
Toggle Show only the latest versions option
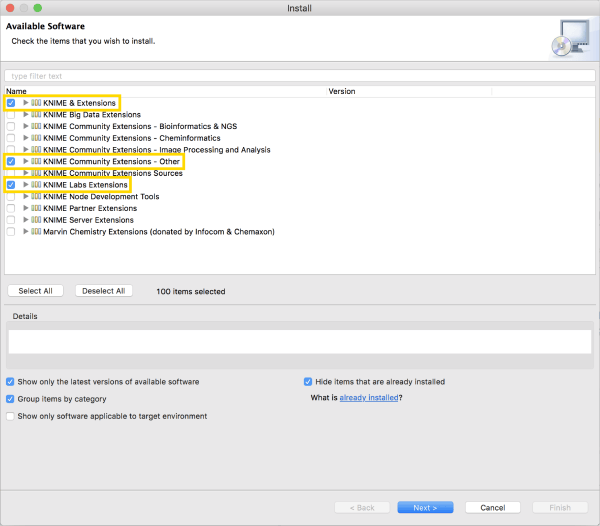[x=10, y=382]
